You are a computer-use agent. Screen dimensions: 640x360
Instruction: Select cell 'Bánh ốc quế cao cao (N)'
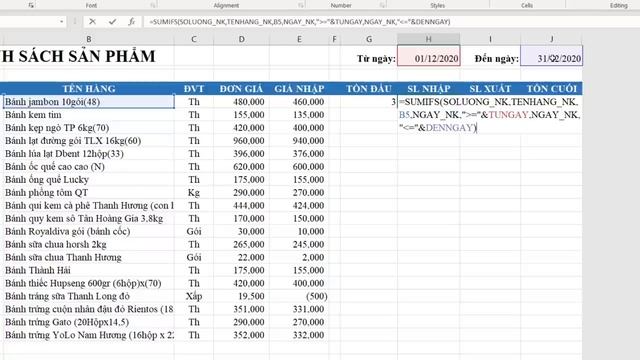(89, 167)
